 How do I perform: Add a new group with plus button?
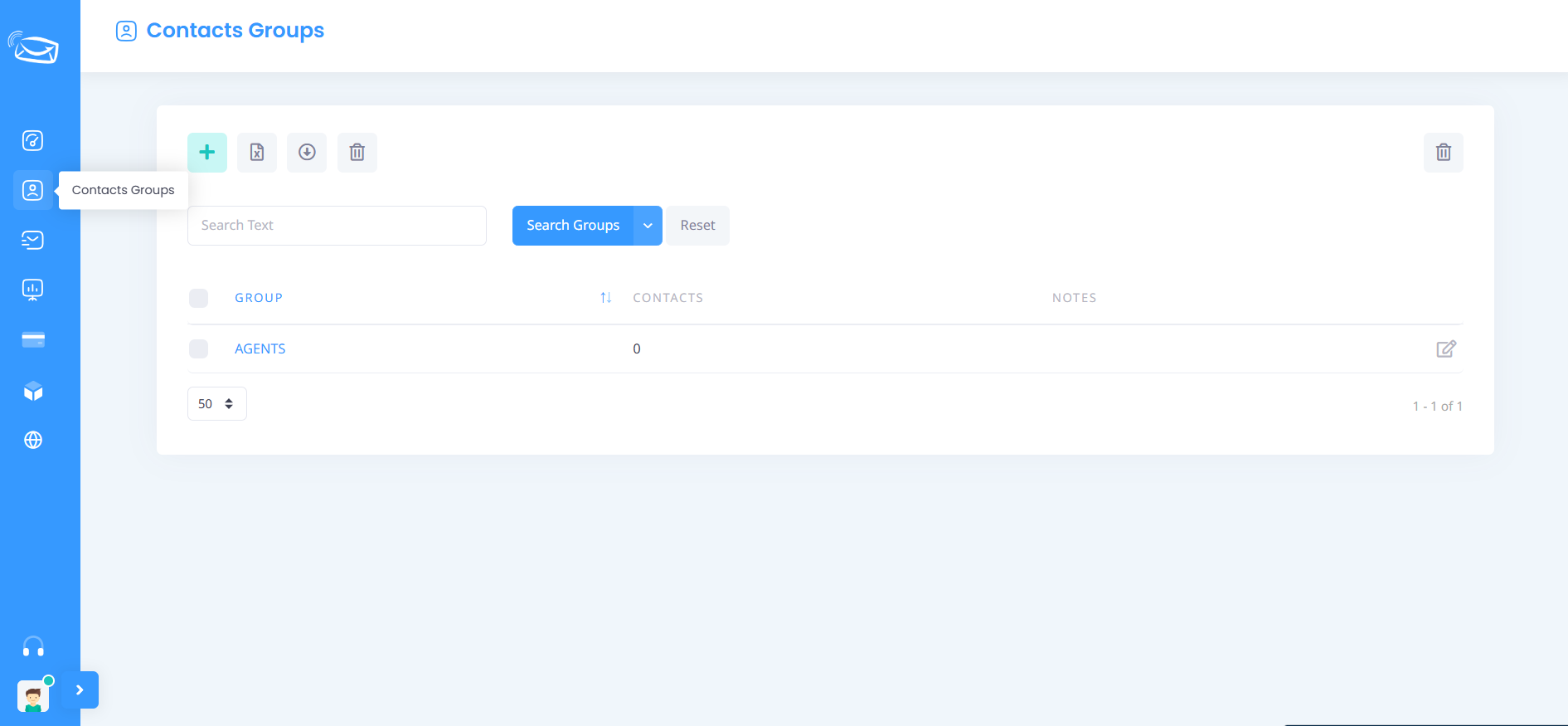pyautogui.click(x=207, y=153)
